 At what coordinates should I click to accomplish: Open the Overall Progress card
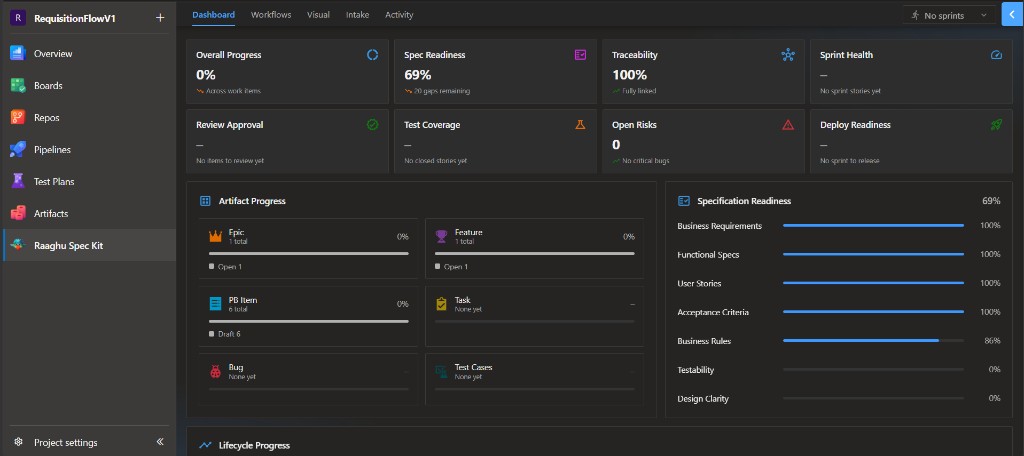(x=287, y=71)
